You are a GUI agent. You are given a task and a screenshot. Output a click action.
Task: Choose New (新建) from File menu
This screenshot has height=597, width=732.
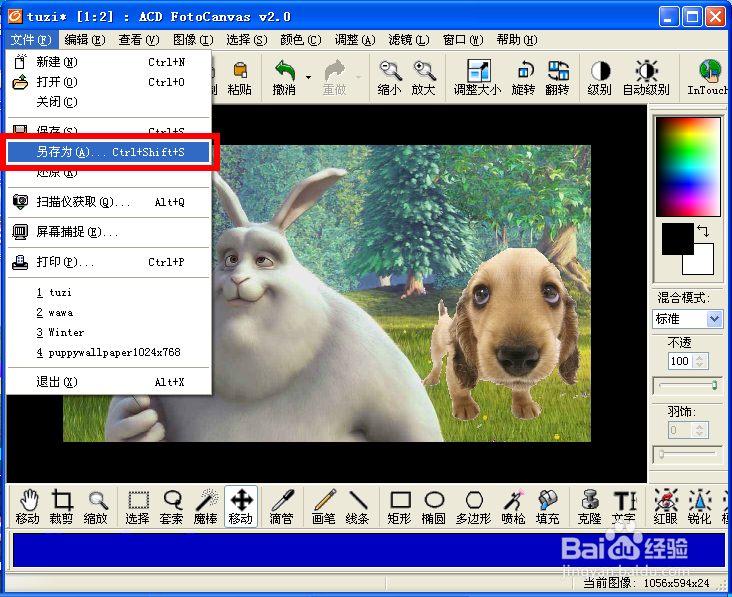109,62
